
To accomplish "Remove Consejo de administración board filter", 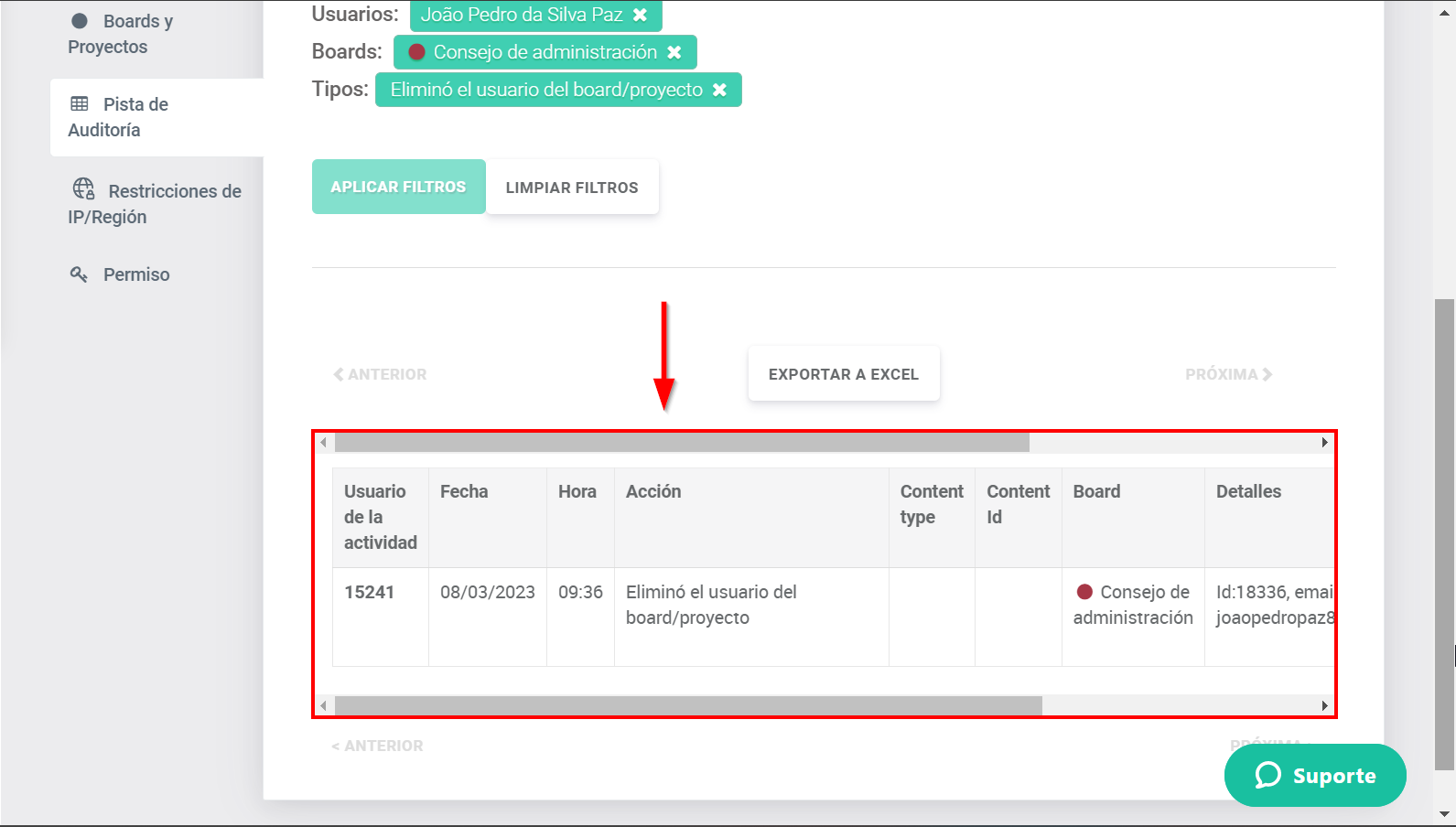I will point(674,53).
